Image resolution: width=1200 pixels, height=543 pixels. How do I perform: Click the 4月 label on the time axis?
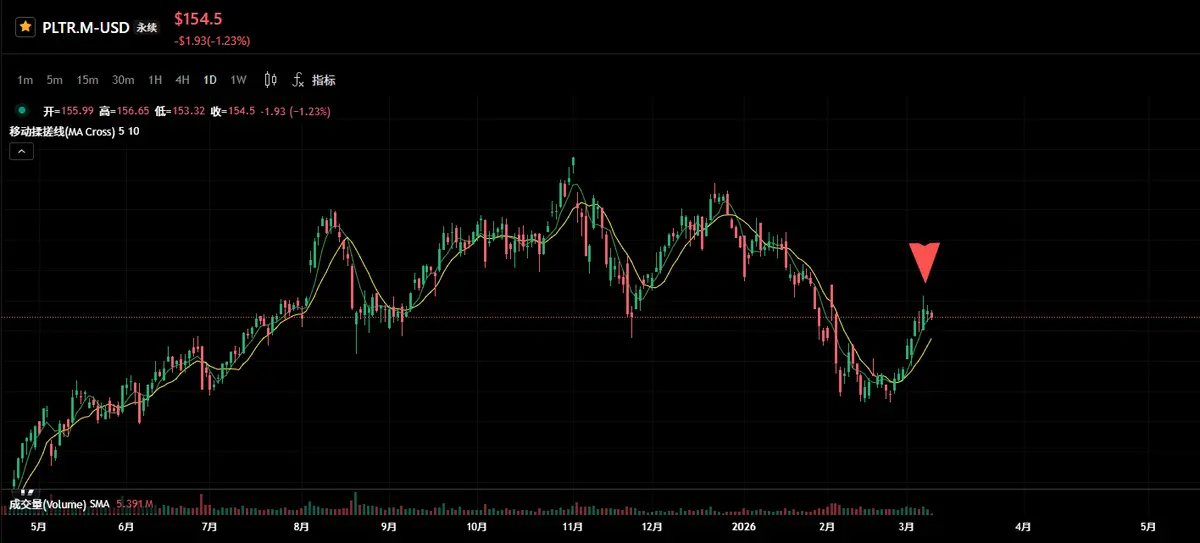tap(1023, 526)
